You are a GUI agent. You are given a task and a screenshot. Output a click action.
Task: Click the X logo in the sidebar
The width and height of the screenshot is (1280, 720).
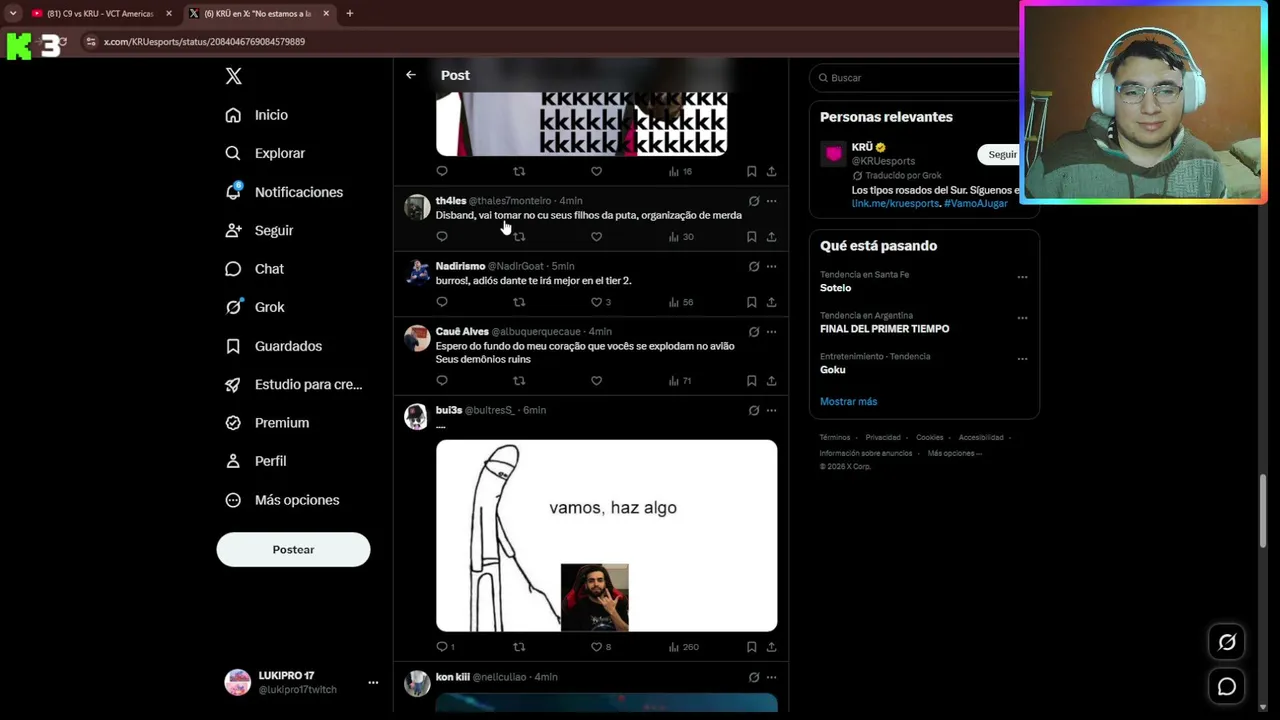click(233, 76)
